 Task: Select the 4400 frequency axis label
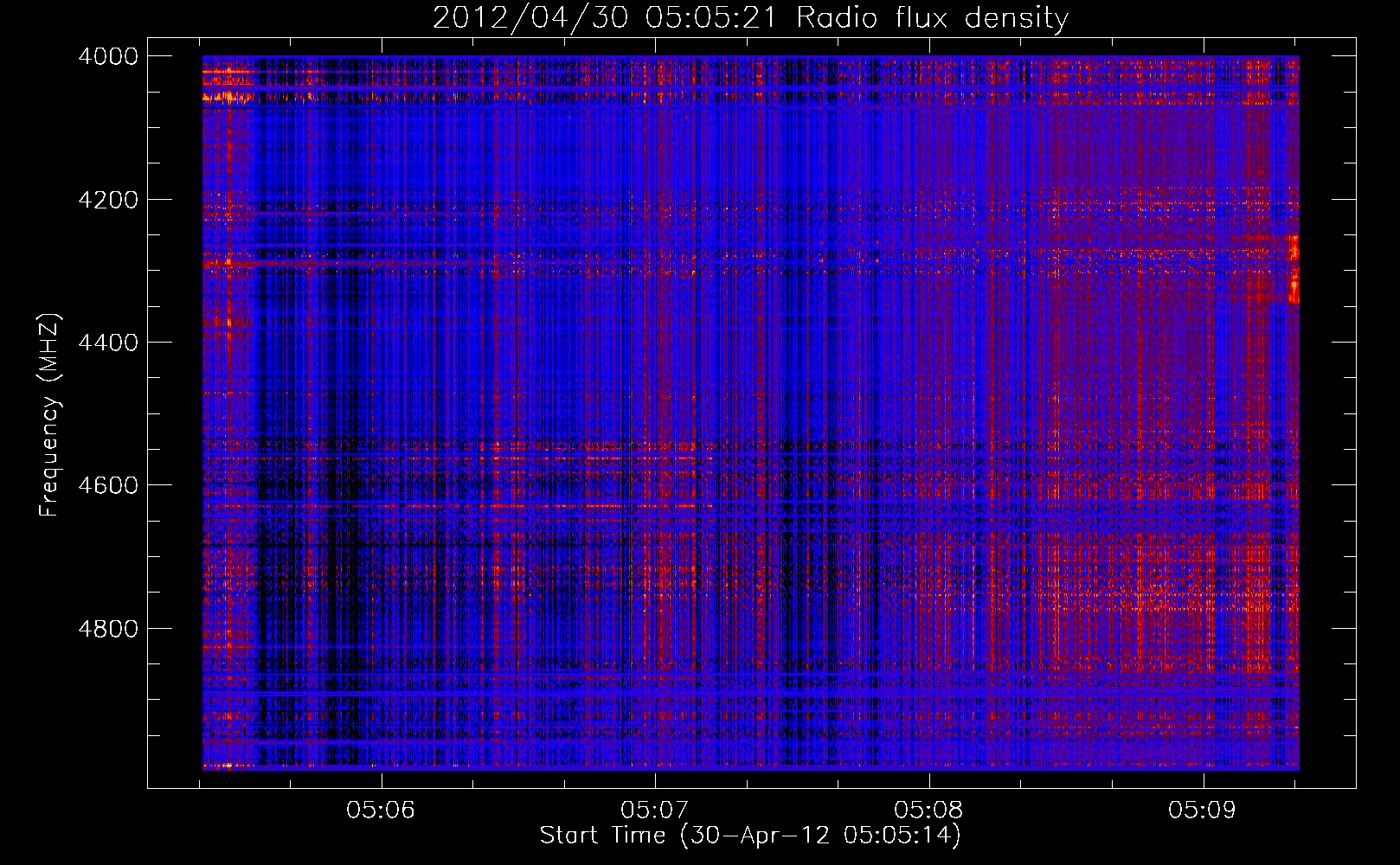[x=108, y=343]
